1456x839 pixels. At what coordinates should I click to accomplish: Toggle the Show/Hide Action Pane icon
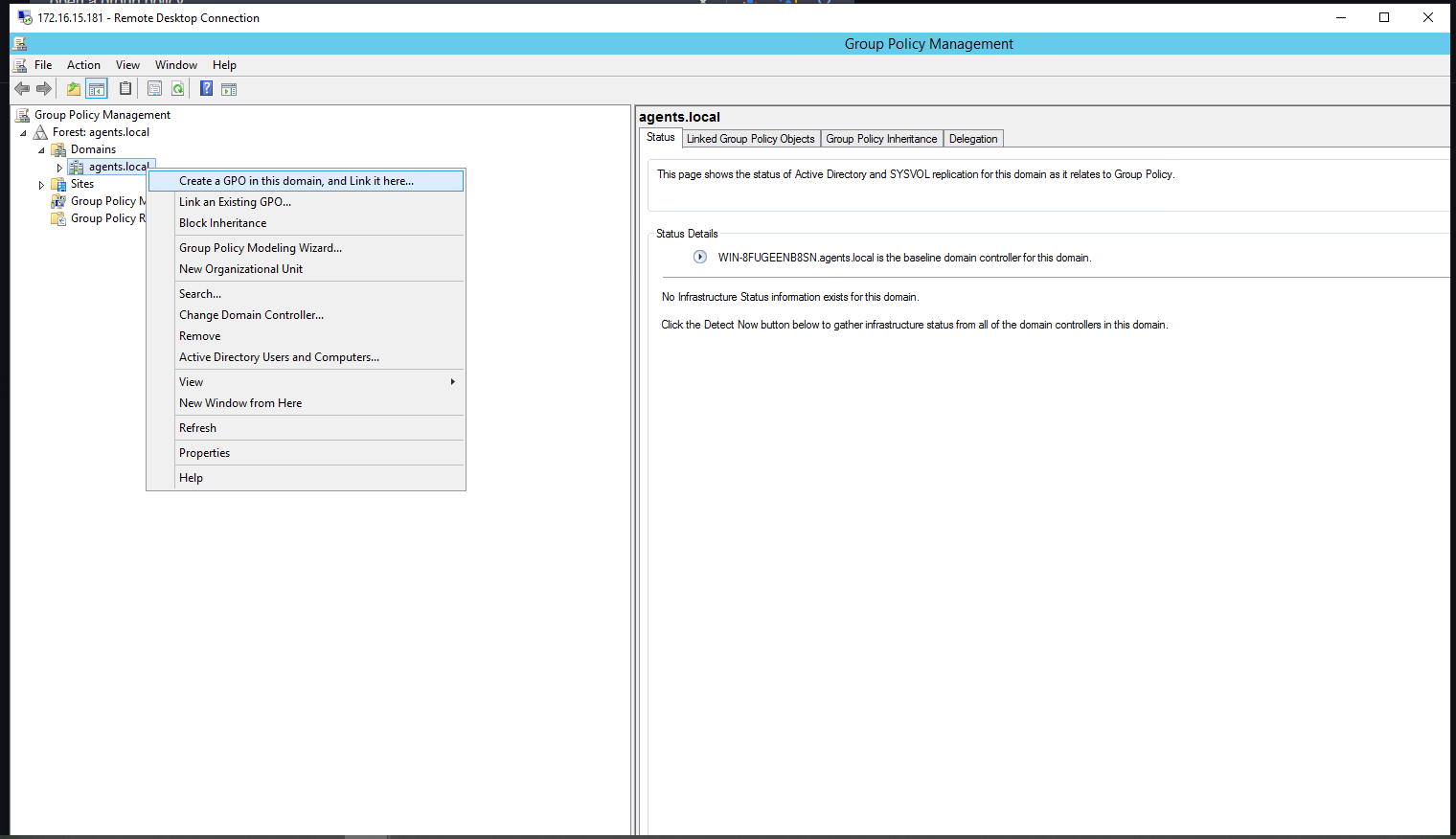coord(229,89)
